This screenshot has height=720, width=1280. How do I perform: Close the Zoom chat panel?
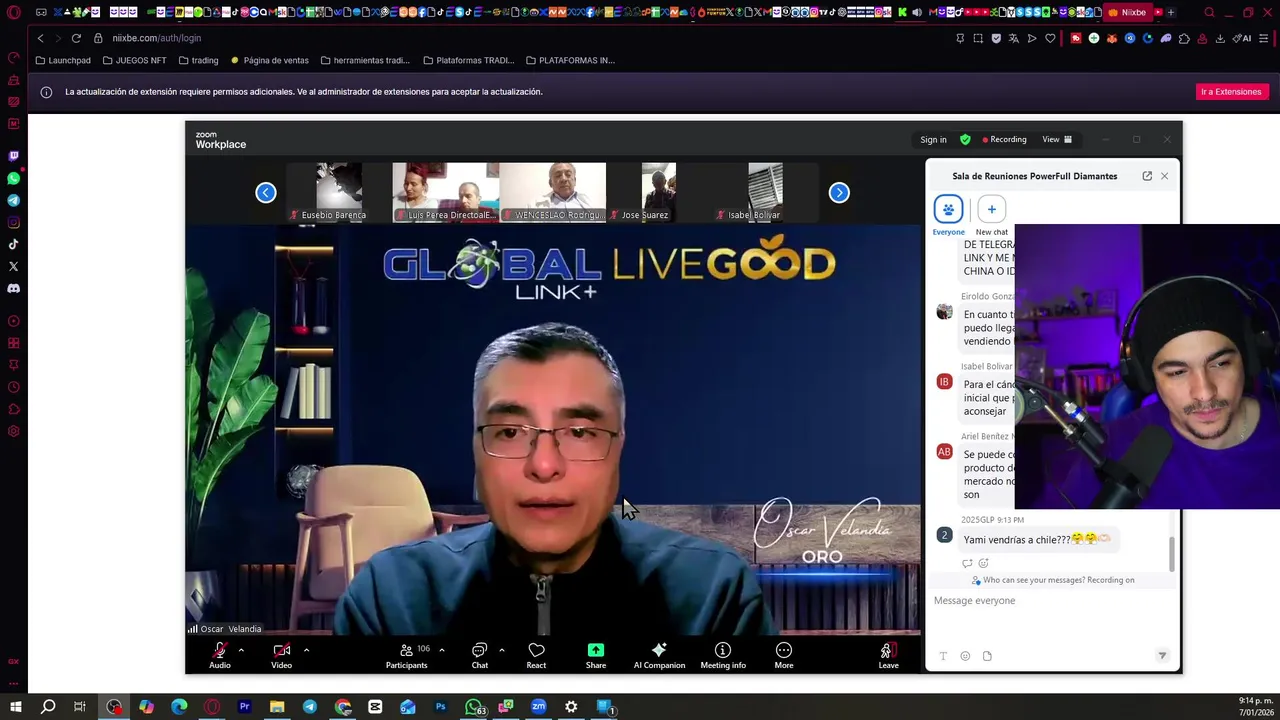point(1164,176)
